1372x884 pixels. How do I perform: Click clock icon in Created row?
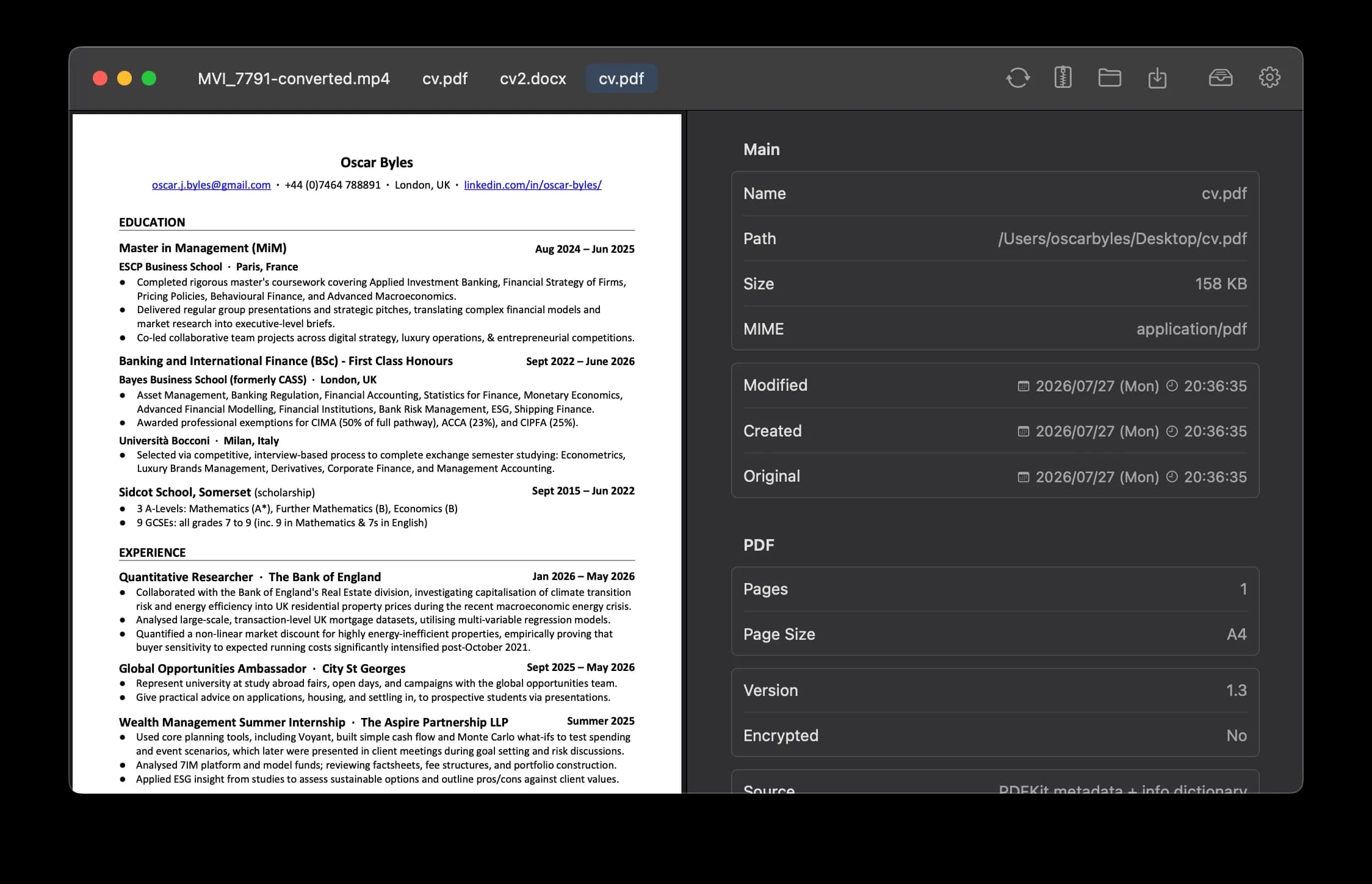tap(1172, 430)
